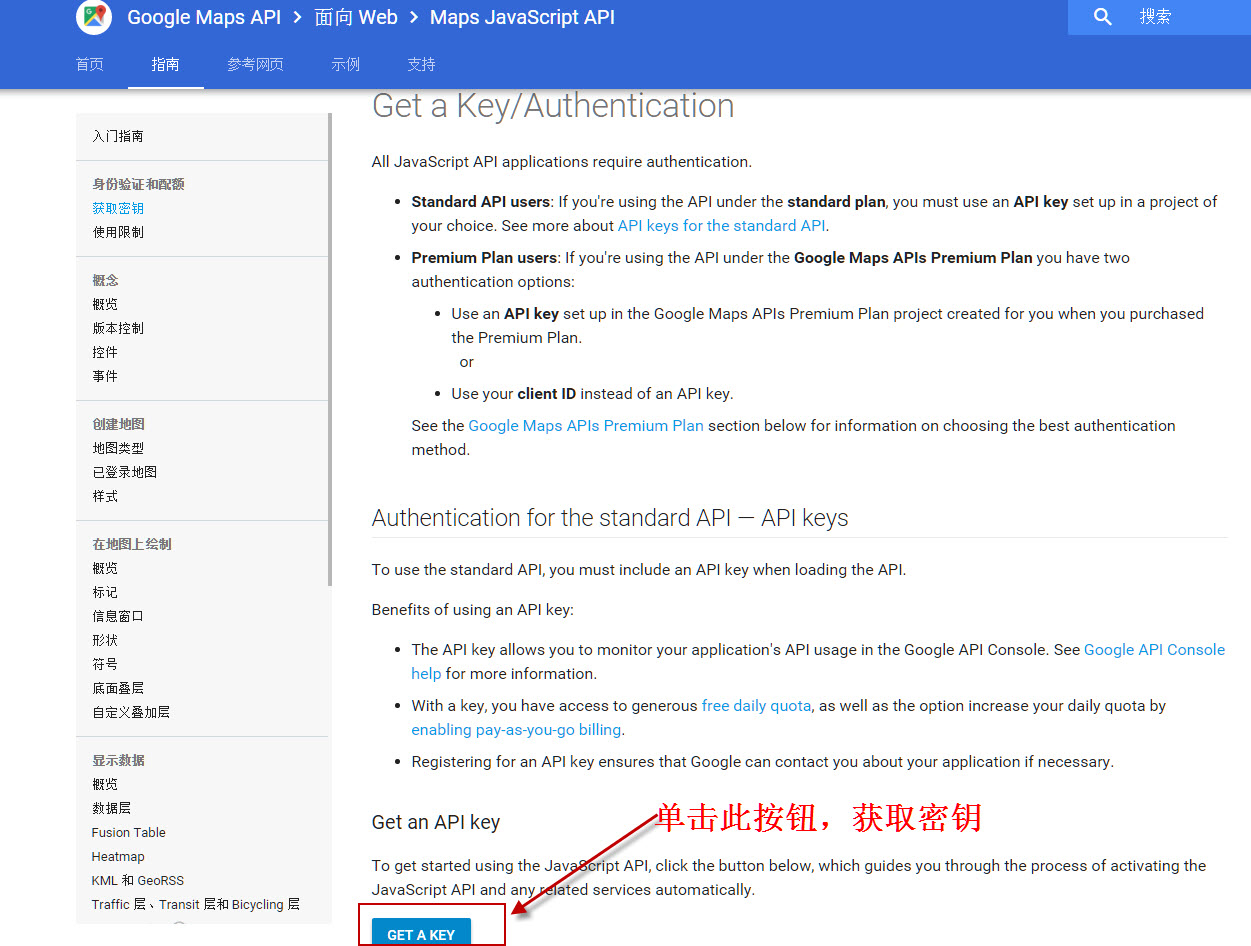Open 入门指南 in the sidebar
1251x946 pixels.
(x=118, y=136)
